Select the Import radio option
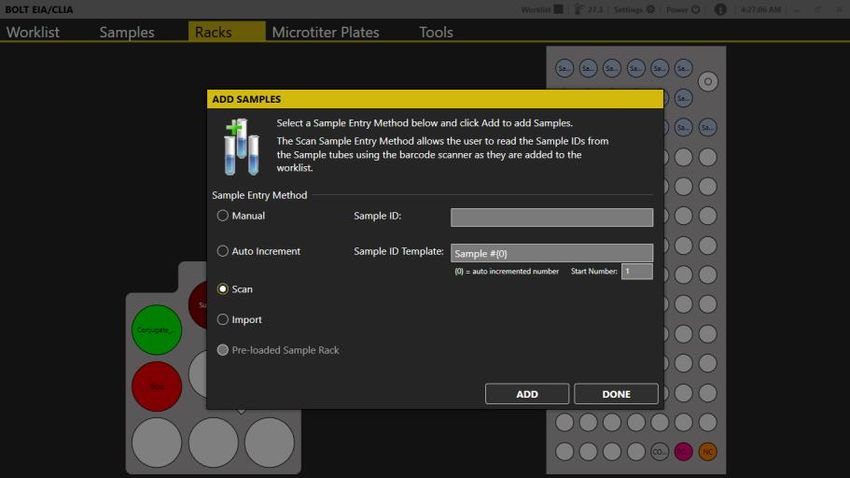 pyautogui.click(x=223, y=320)
